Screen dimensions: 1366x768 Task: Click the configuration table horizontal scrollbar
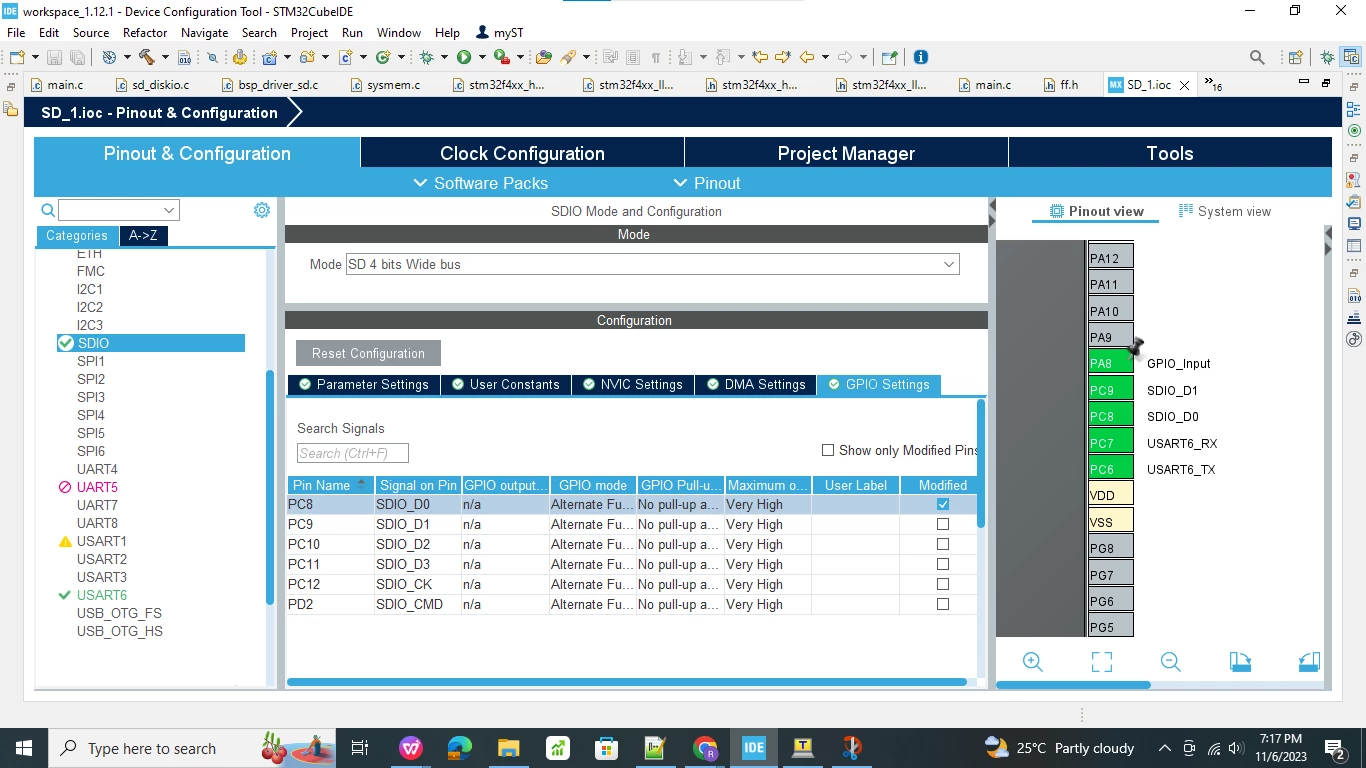tap(626, 682)
